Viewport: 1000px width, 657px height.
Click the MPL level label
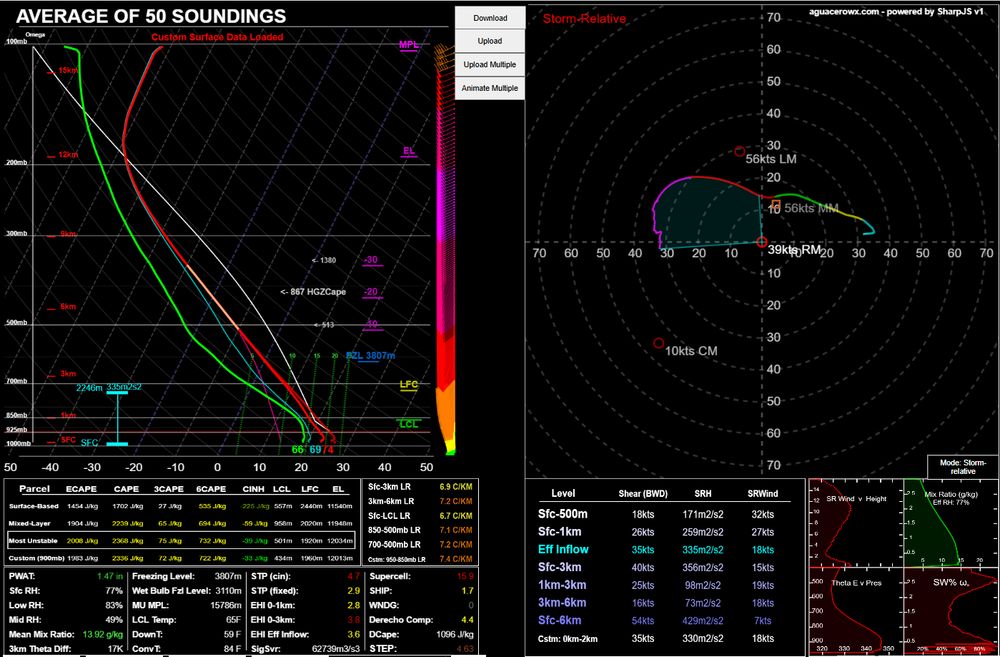coord(408,45)
